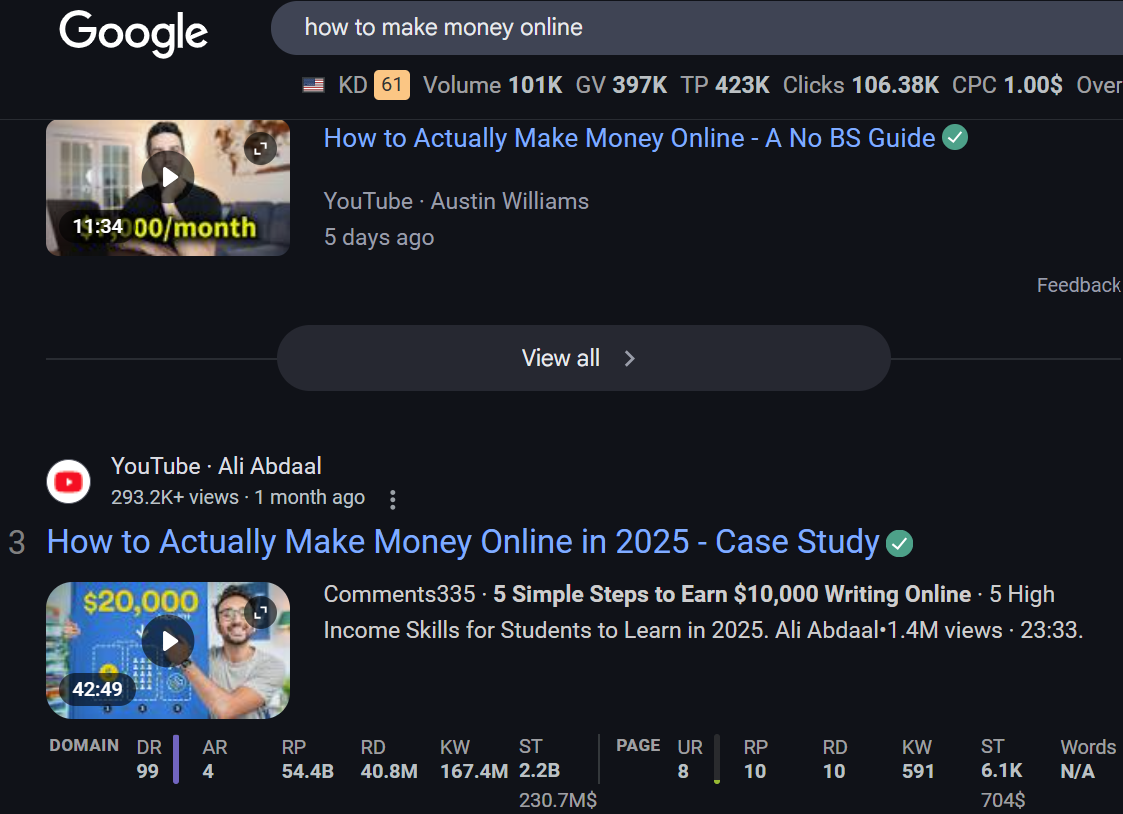Click the green checkmark beside No BS Guide title

pyautogui.click(x=955, y=137)
